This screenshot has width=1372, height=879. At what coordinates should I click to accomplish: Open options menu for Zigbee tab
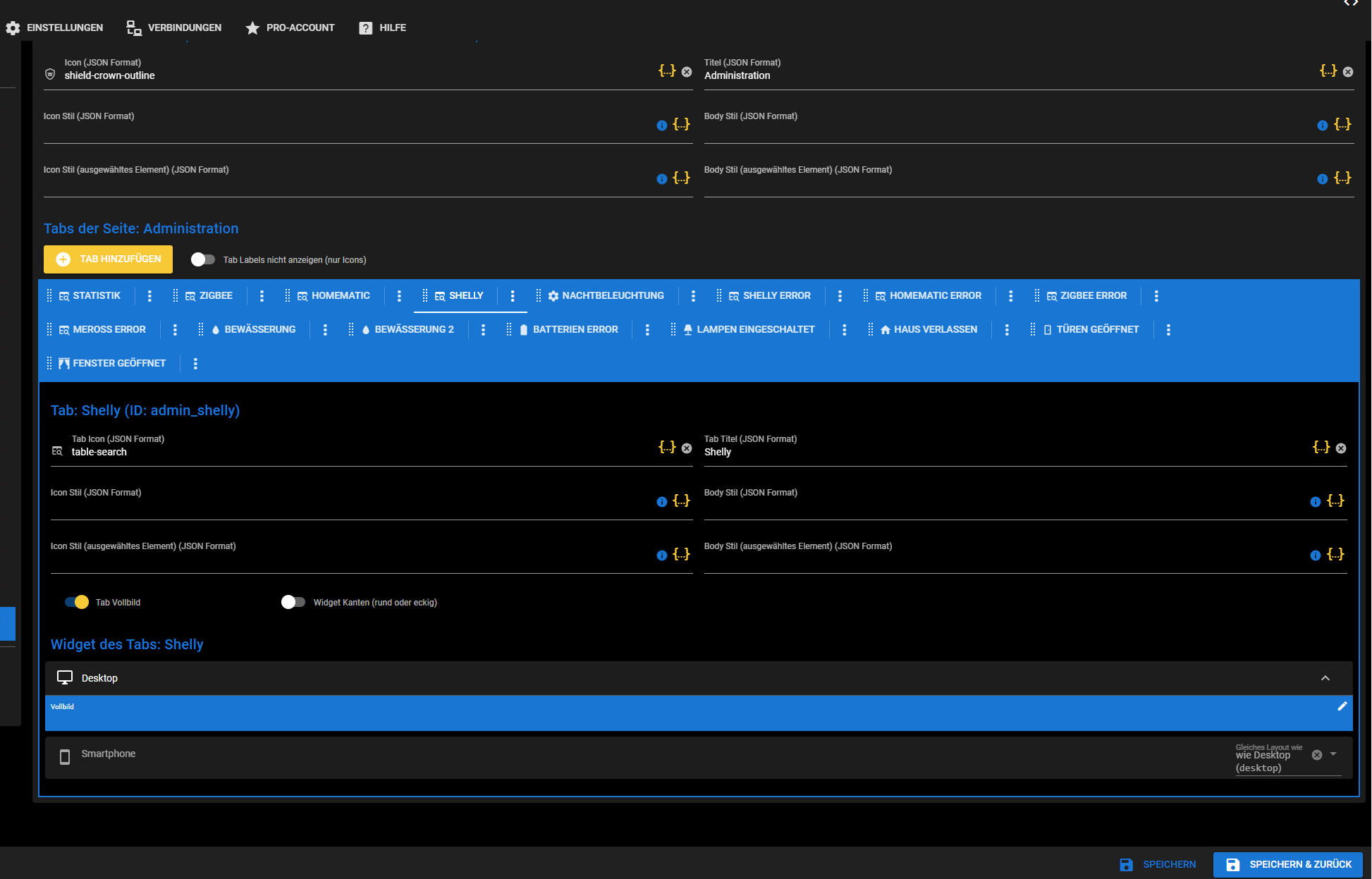point(262,296)
